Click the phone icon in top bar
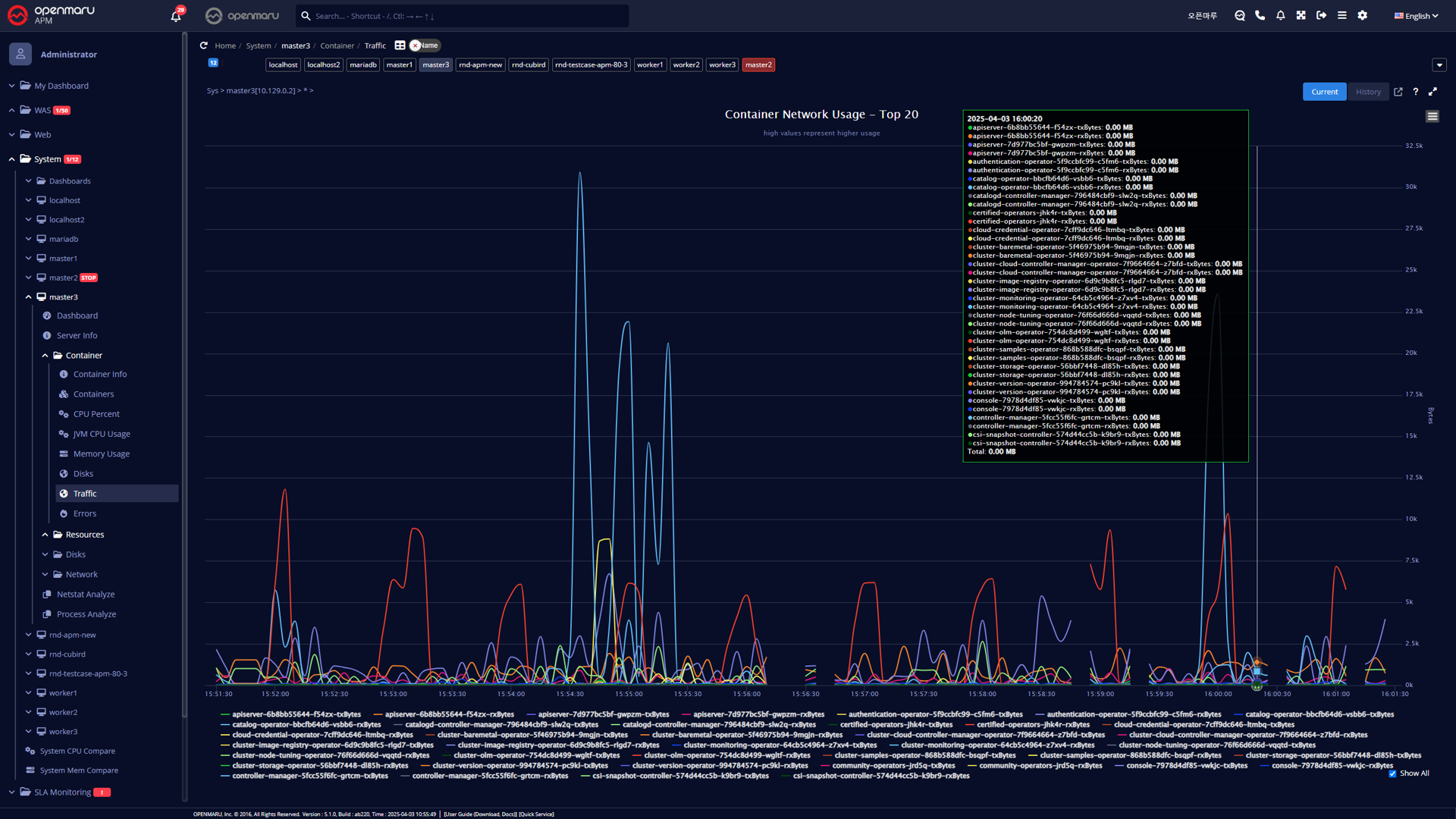Viewport: 1456px width, 819px height. tap(1260, 15)
